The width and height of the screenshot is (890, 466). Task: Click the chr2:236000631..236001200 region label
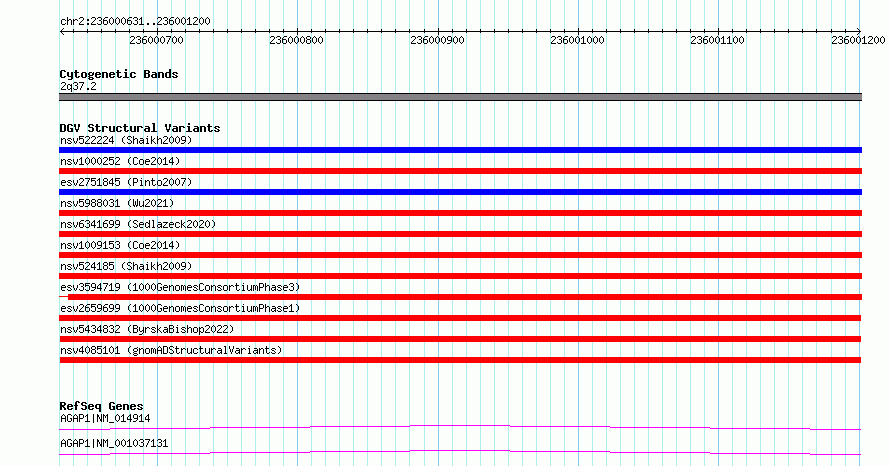click(135, 21)
